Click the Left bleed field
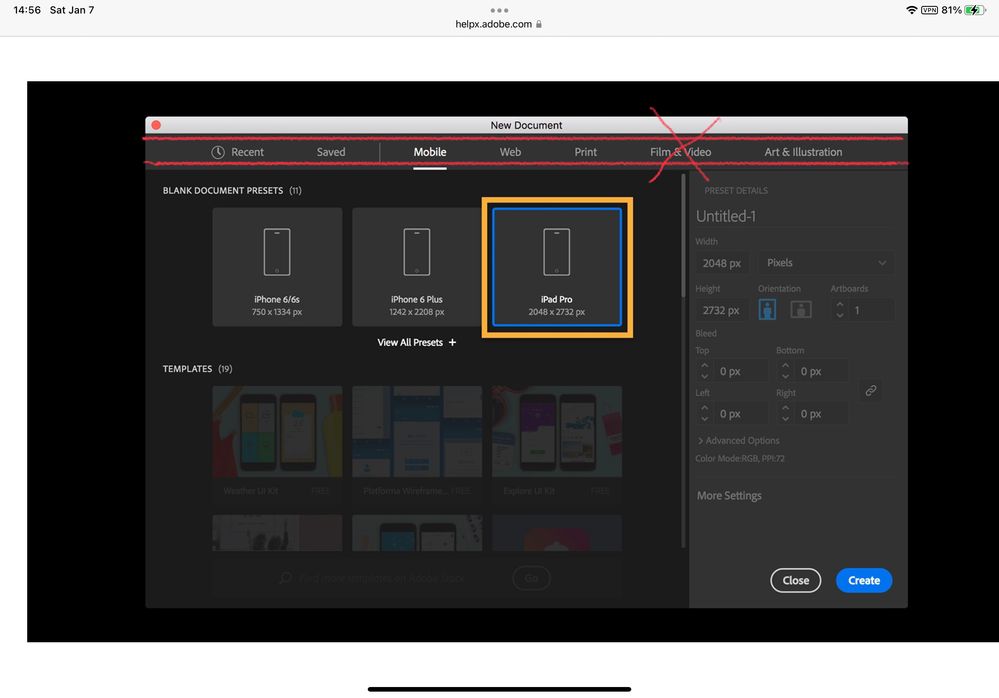 tap(740, 414)
